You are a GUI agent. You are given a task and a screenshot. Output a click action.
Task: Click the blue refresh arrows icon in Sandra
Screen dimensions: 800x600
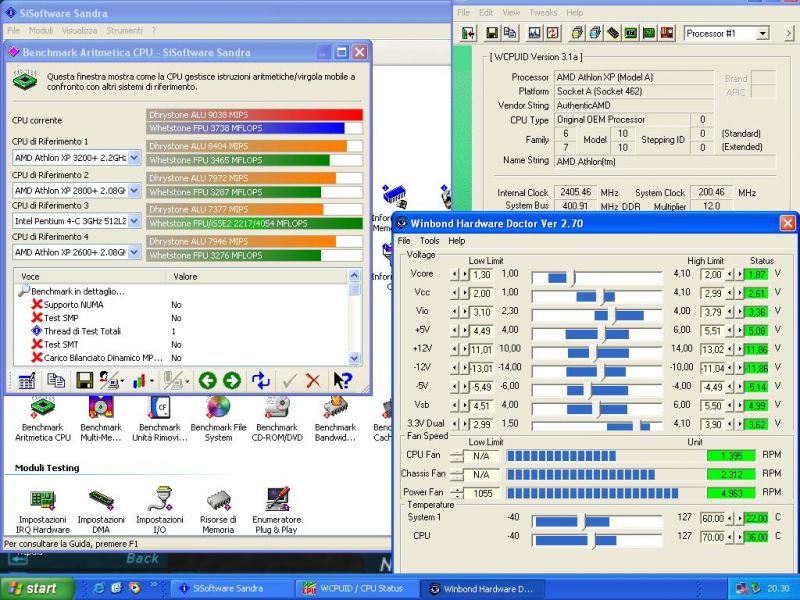(261, 381)
